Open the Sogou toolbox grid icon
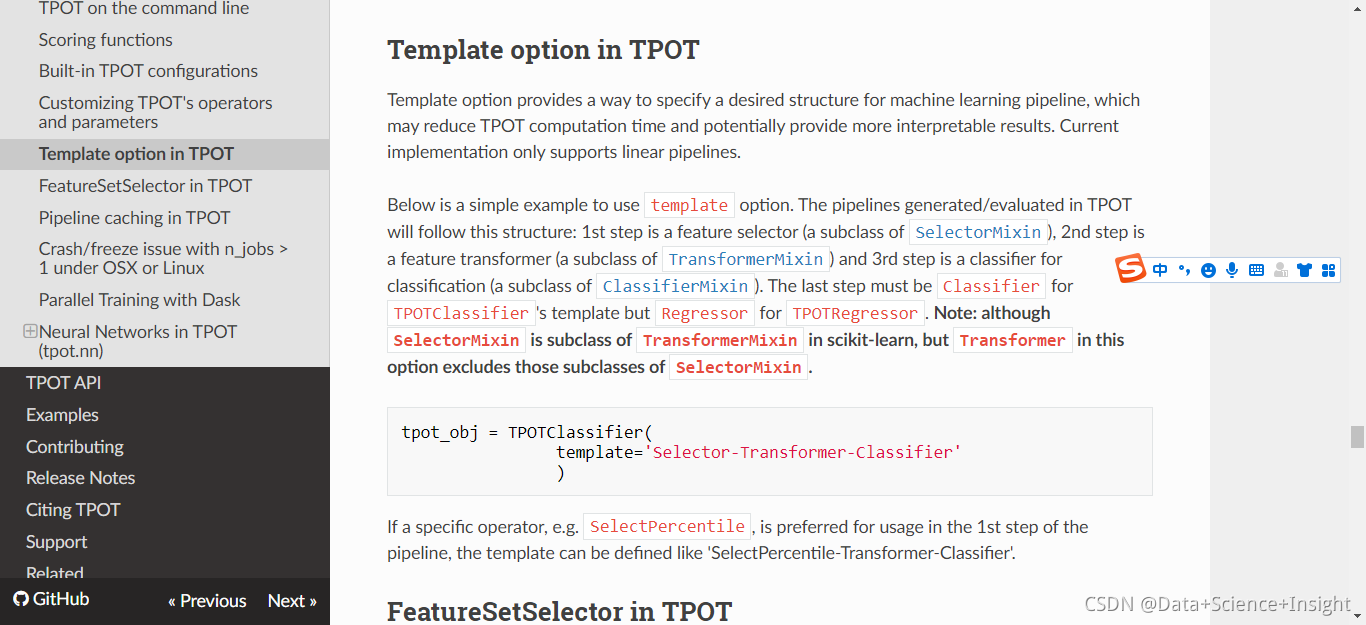The width and height of the screenshot is (1366, 625). click(x=1328, y=269)
